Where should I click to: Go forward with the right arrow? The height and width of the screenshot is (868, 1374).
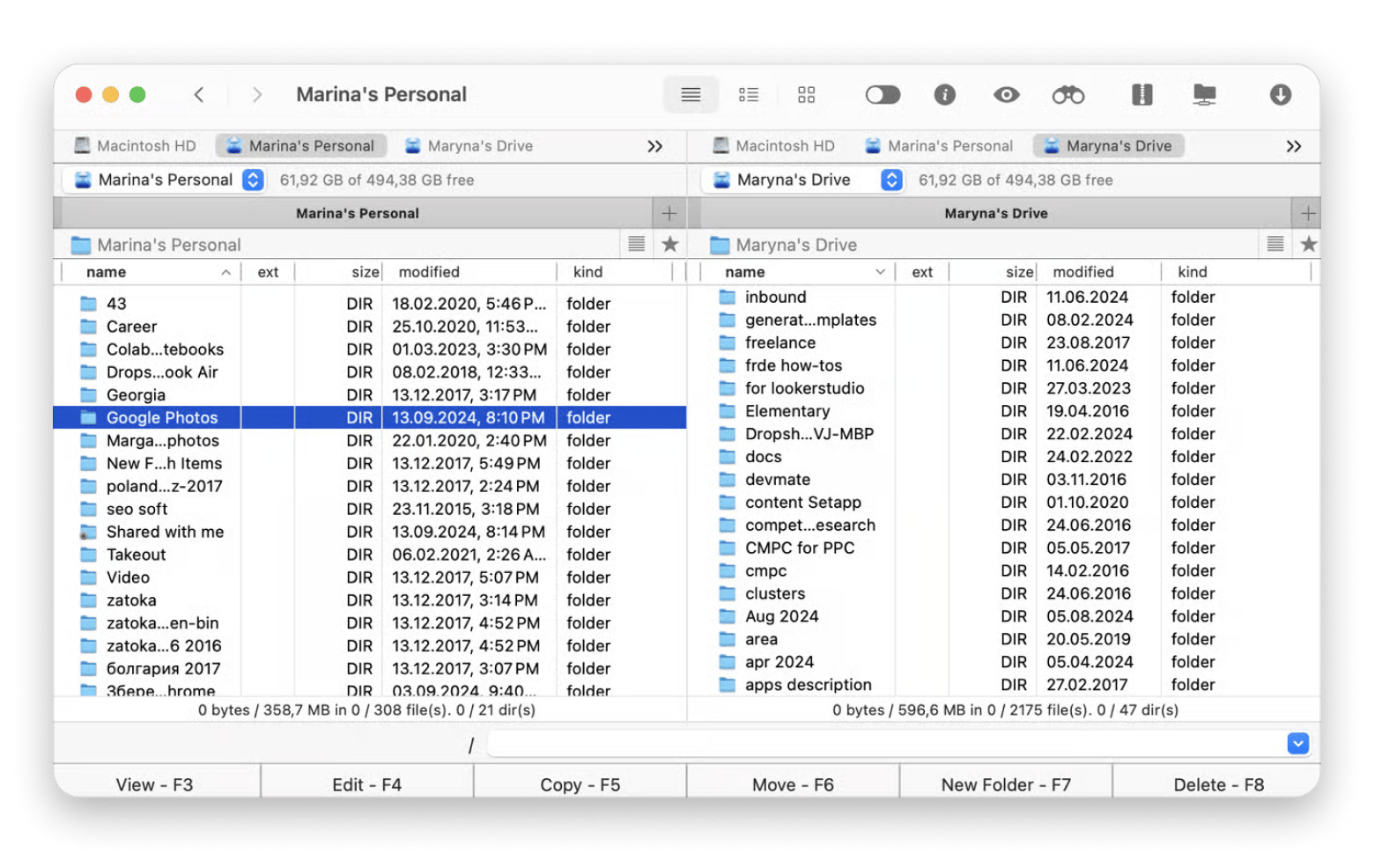[256, 94]
